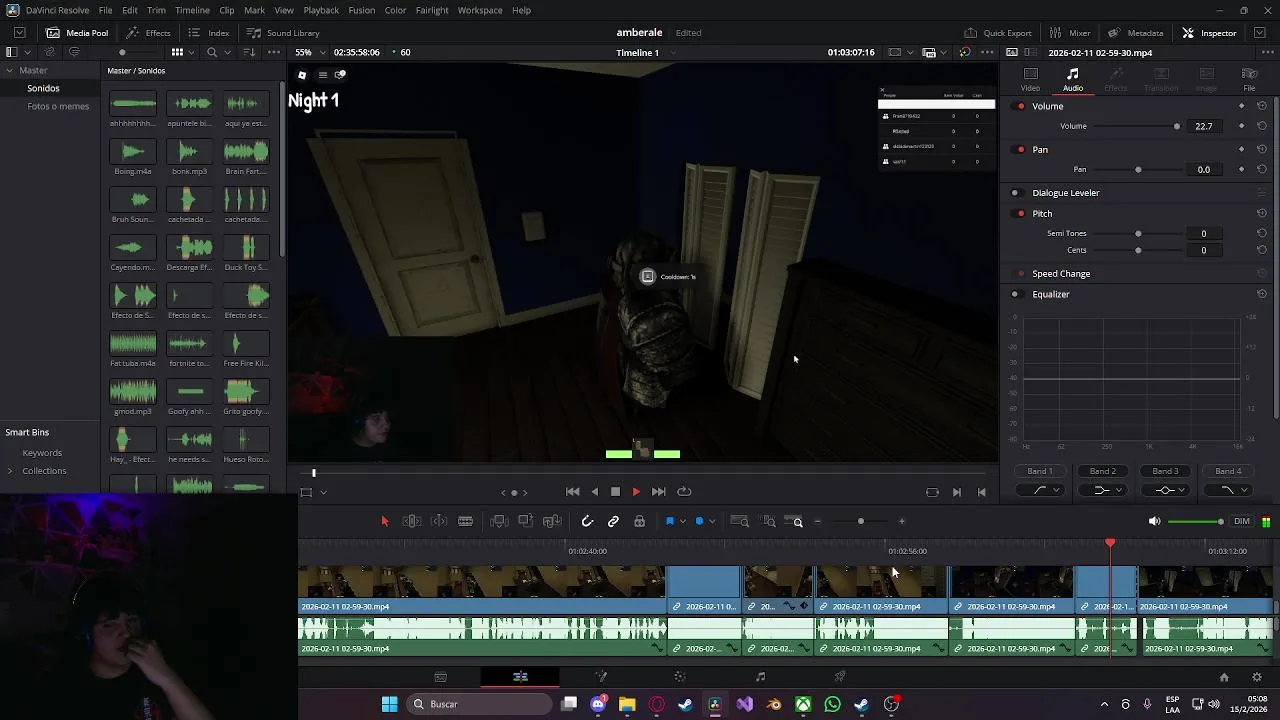Click the red Play button
1280x720 pixels.
[636, 491]
